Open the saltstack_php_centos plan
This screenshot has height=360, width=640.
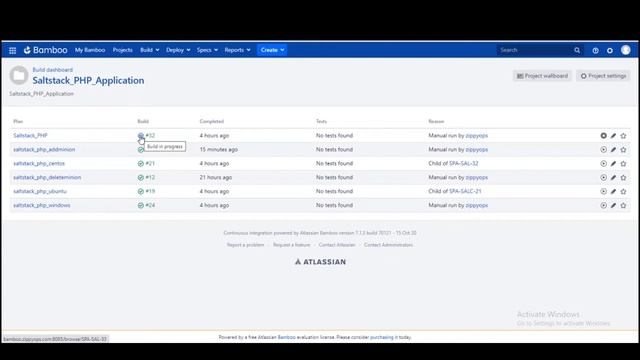point(39,163)
